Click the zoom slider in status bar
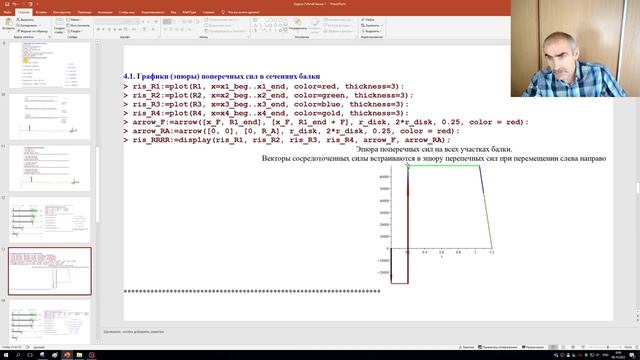Screen dimensions: 640x360 608,347
